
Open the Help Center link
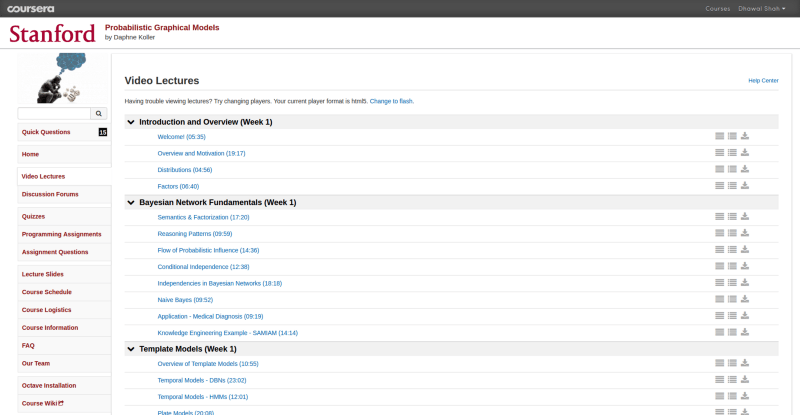coord(763,80)
